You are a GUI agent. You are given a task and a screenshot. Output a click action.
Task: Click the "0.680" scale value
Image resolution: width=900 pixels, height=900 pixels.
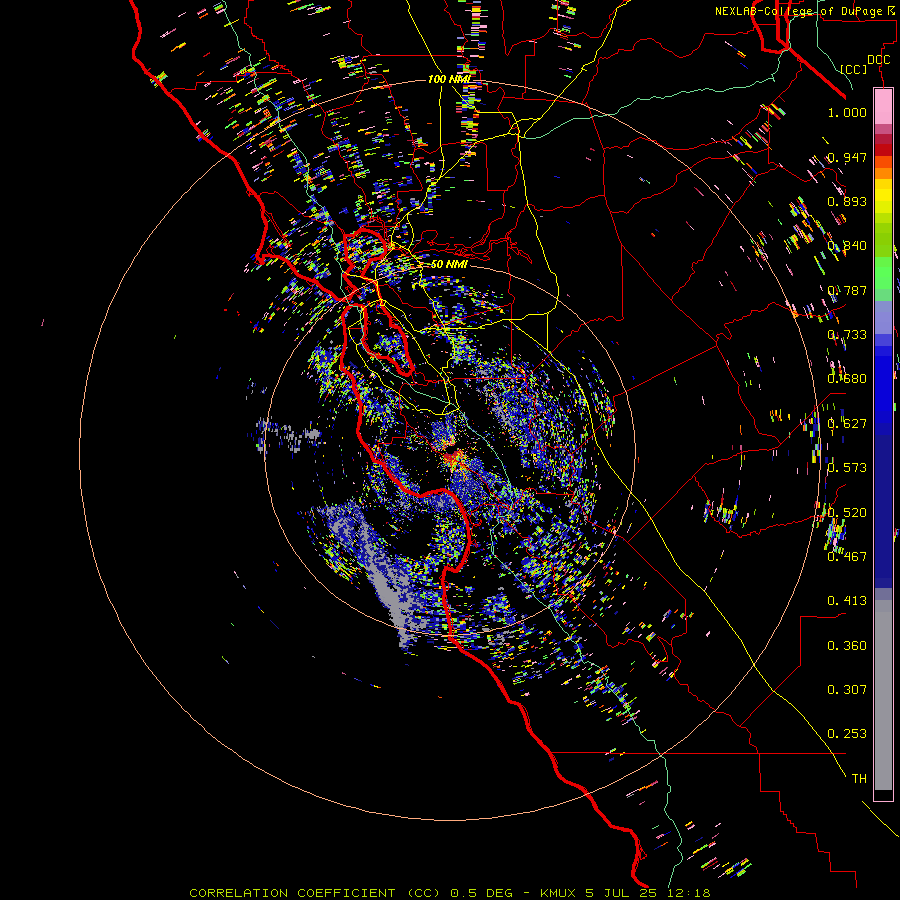[847, 379]
